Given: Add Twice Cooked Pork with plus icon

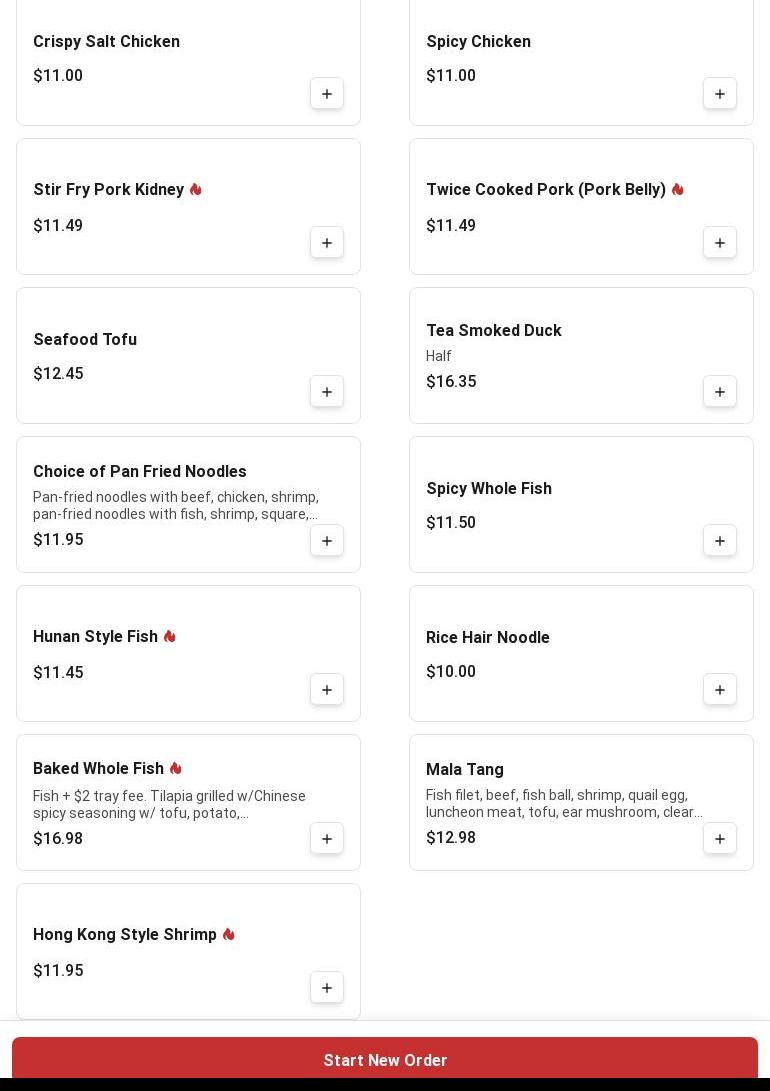Looking at the screenshot, I should pyautogui.click(x=720, y=243).
